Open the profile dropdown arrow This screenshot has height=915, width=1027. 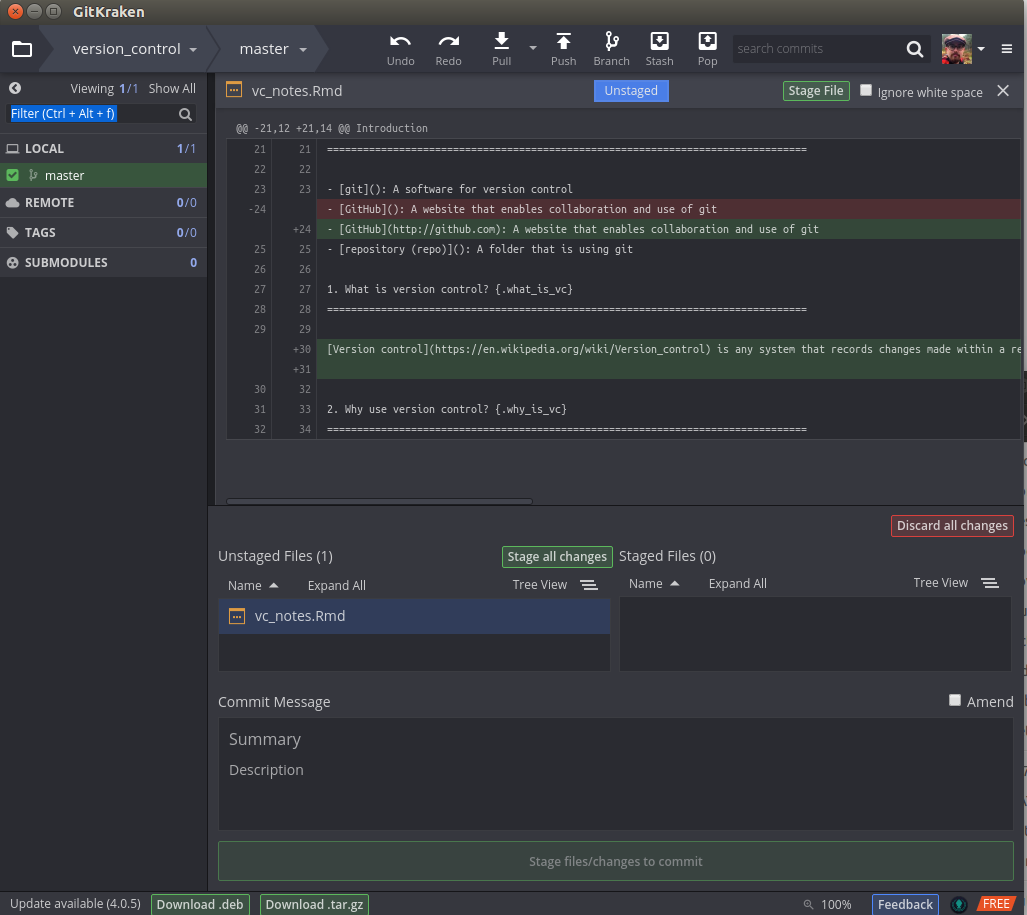(x=980, y=49)
